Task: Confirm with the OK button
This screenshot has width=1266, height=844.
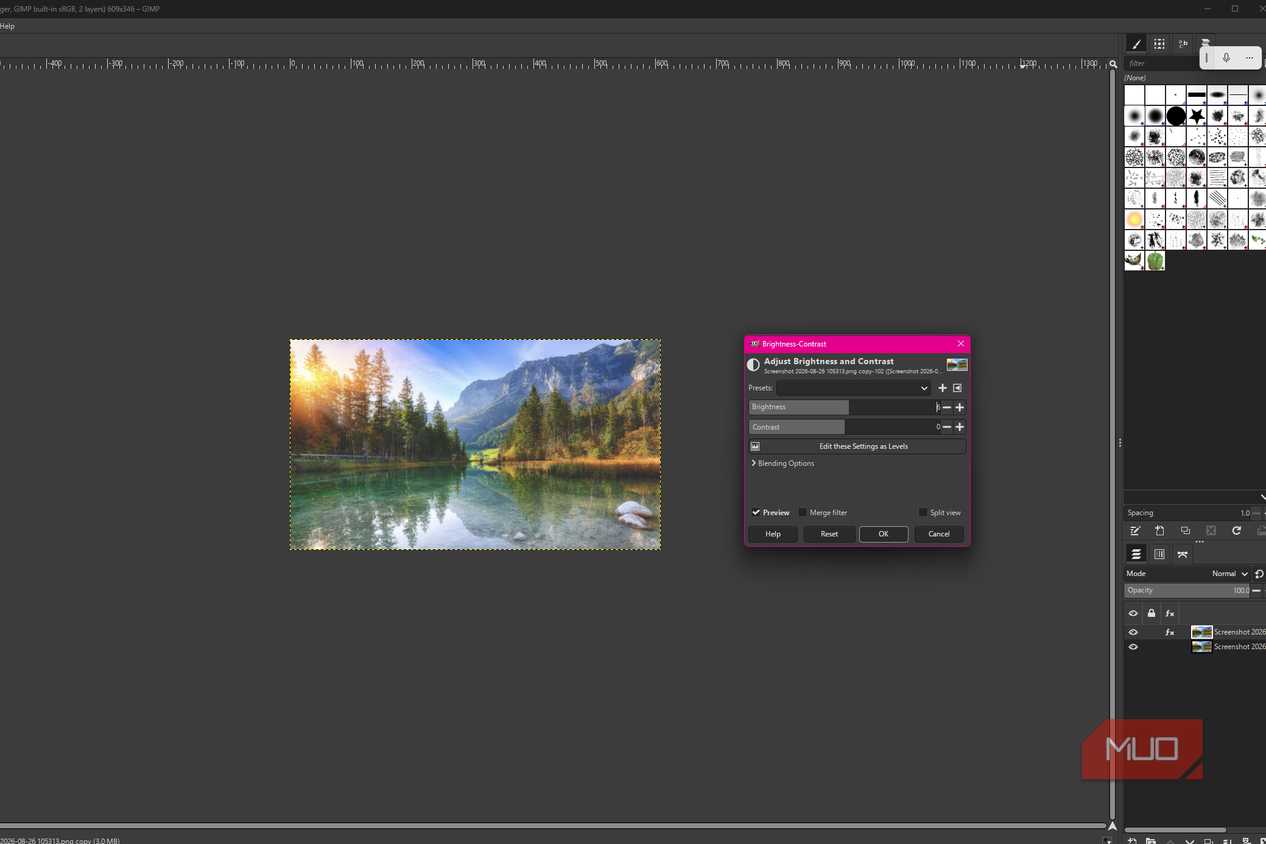Action: [883, 534]
